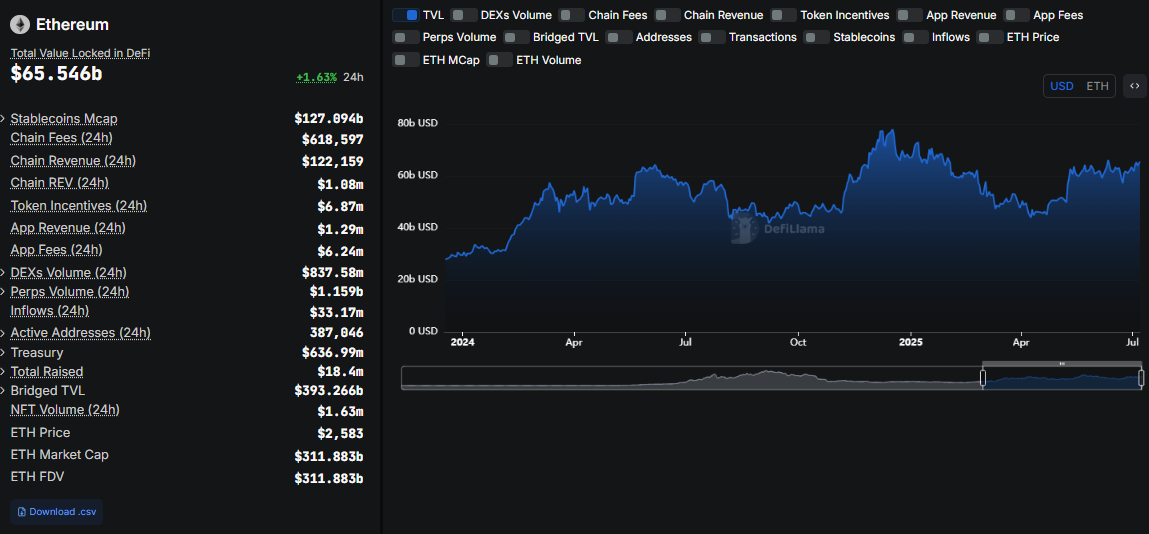Screen dimensions: 1149x534
Task: Toggle the TVL chart series
Action: click(405, 15)
